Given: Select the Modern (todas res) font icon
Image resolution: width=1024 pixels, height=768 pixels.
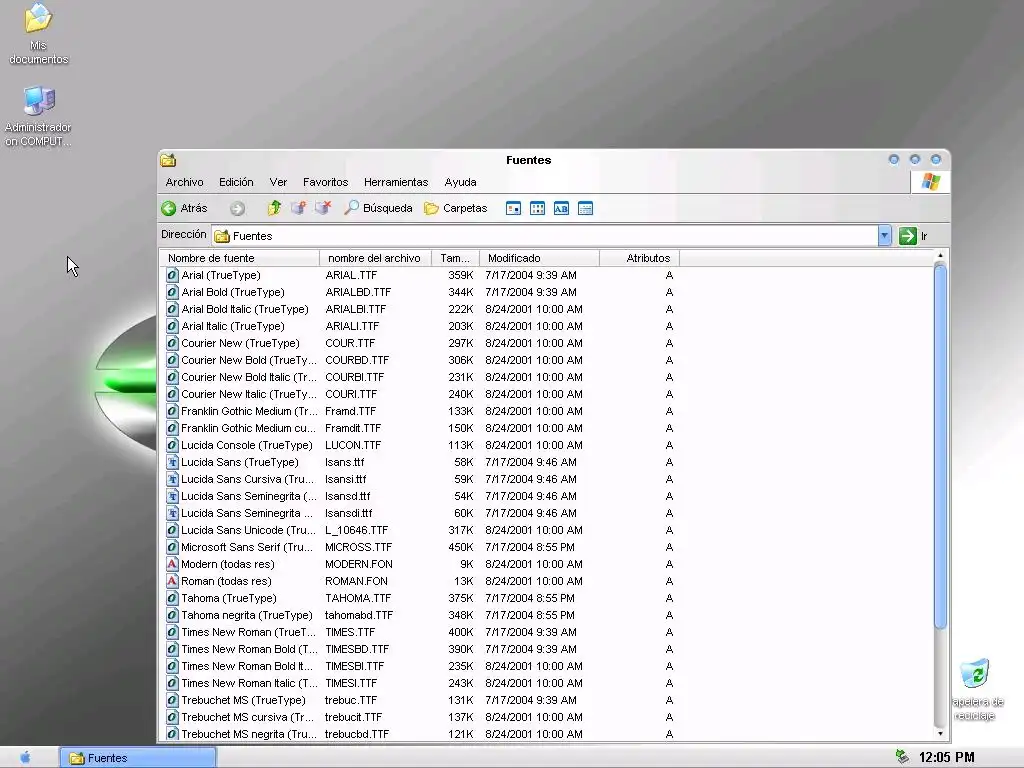Looking at the screenshot, I should [x=172, y=564].
